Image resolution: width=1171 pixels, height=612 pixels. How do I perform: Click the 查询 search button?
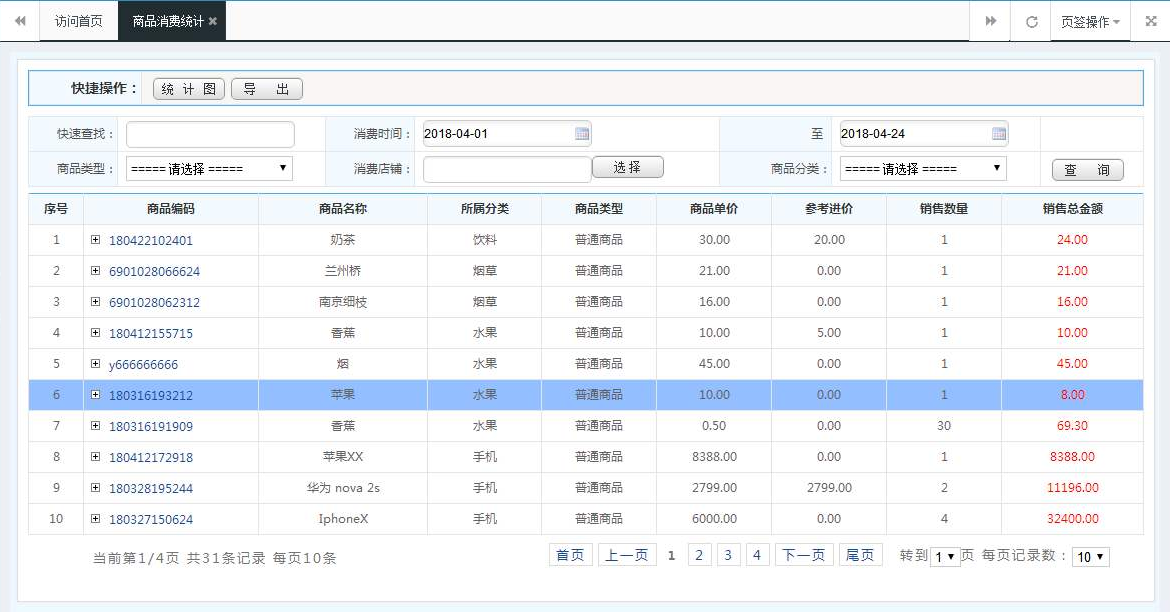(1087, 169)
